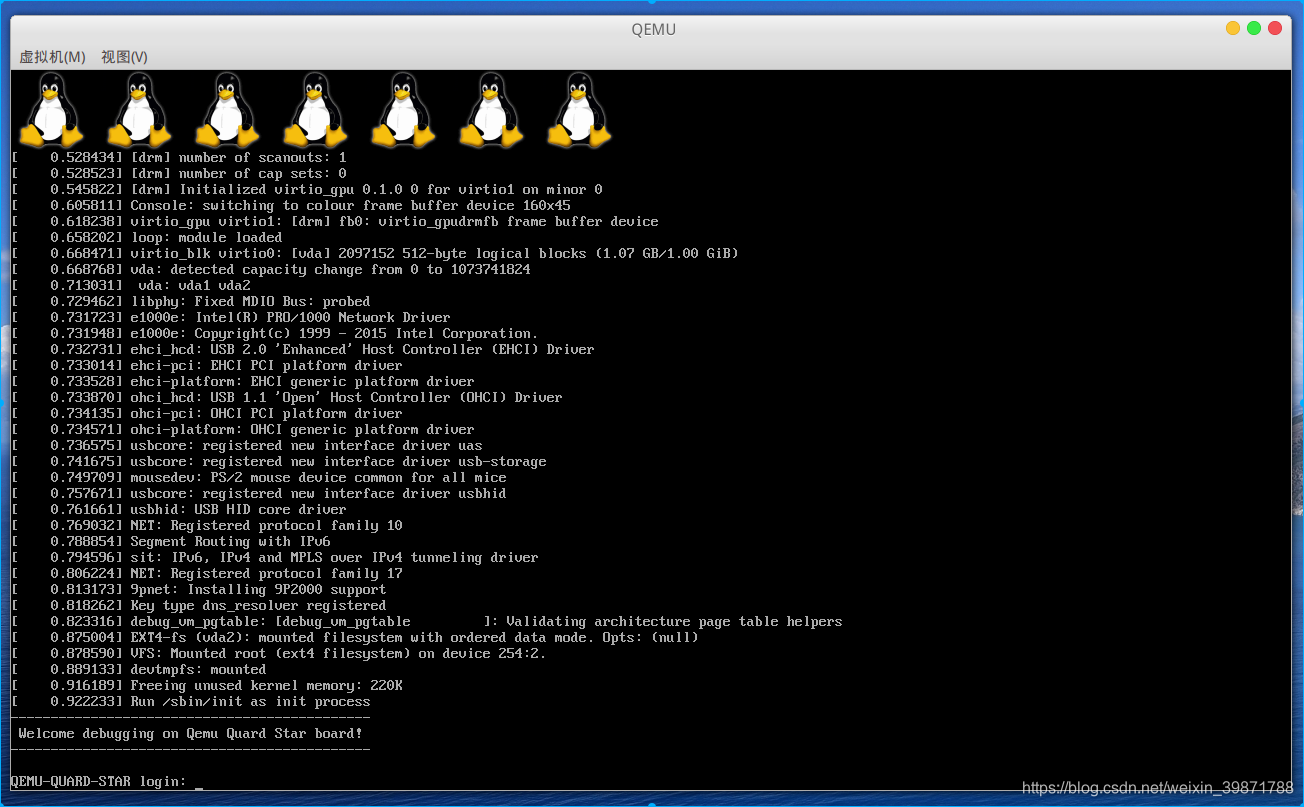Click 'NET: Registered protocol family 17' line
The width and height of the screenshot is (1304, 807).
(207, 573)
